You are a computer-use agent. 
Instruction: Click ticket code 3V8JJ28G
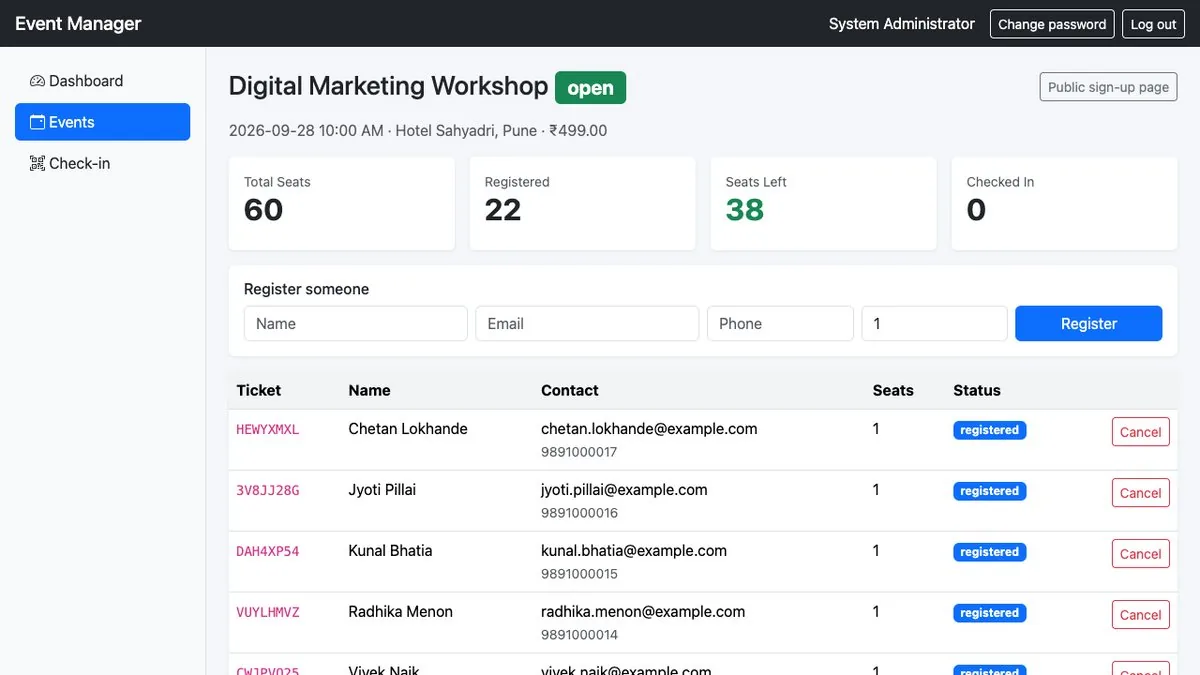[267, 490]
